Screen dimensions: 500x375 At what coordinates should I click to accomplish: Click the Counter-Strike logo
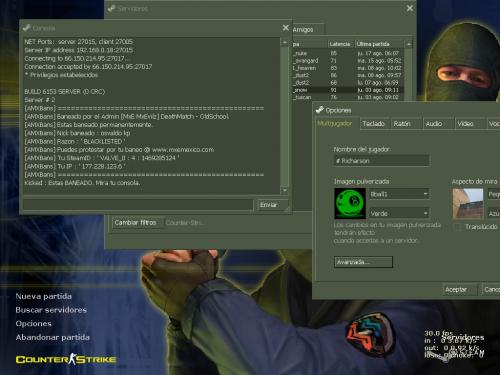coord(66,359)
